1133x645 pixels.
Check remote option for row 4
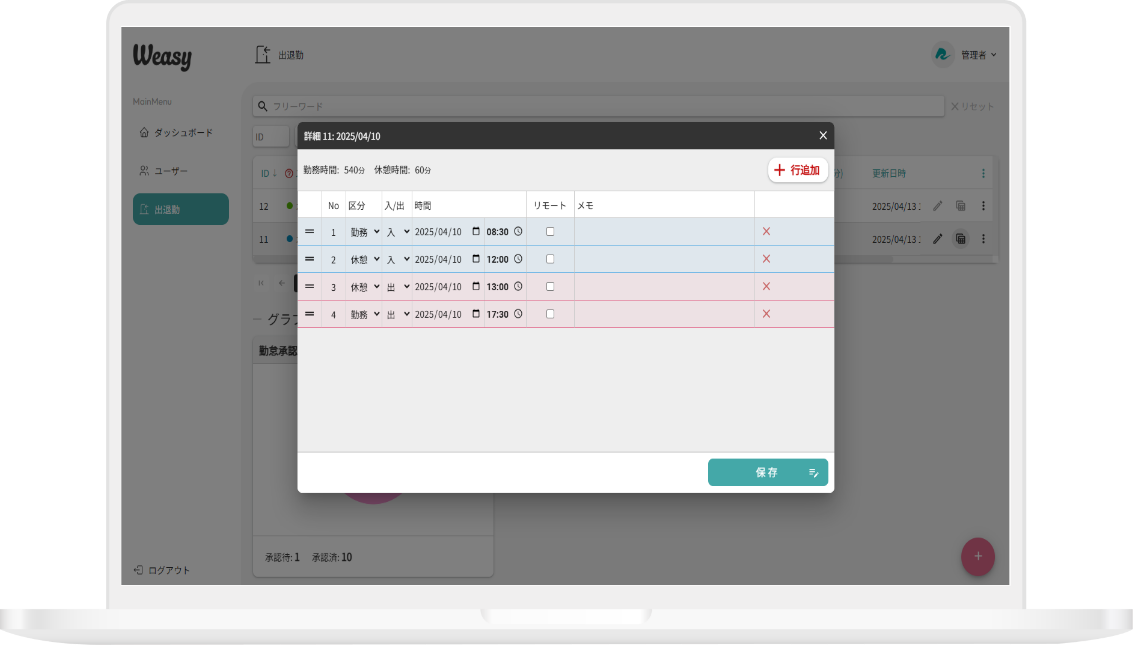coord(550,314)
